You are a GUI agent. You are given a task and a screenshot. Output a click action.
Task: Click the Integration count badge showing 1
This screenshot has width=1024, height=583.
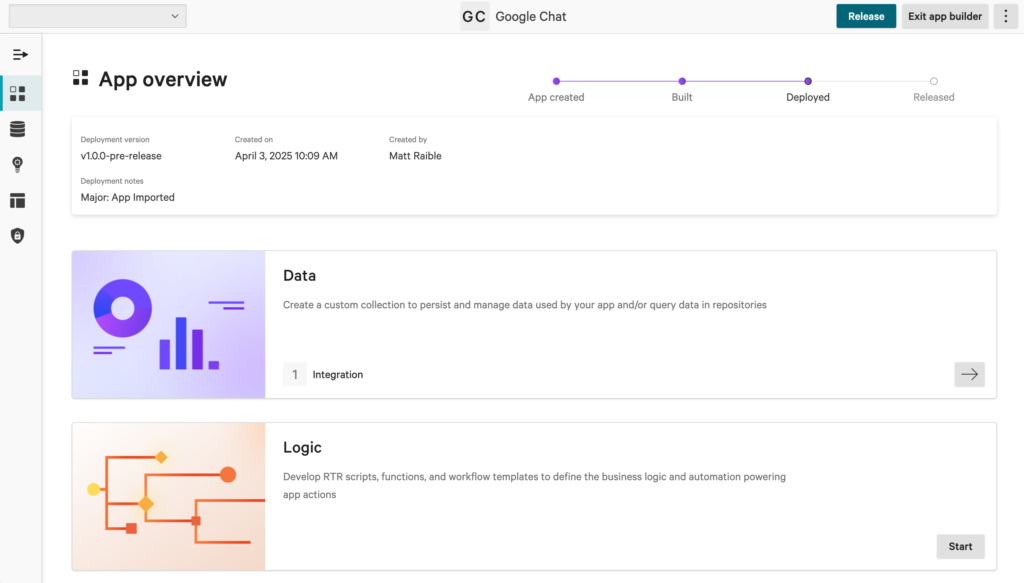295,374
